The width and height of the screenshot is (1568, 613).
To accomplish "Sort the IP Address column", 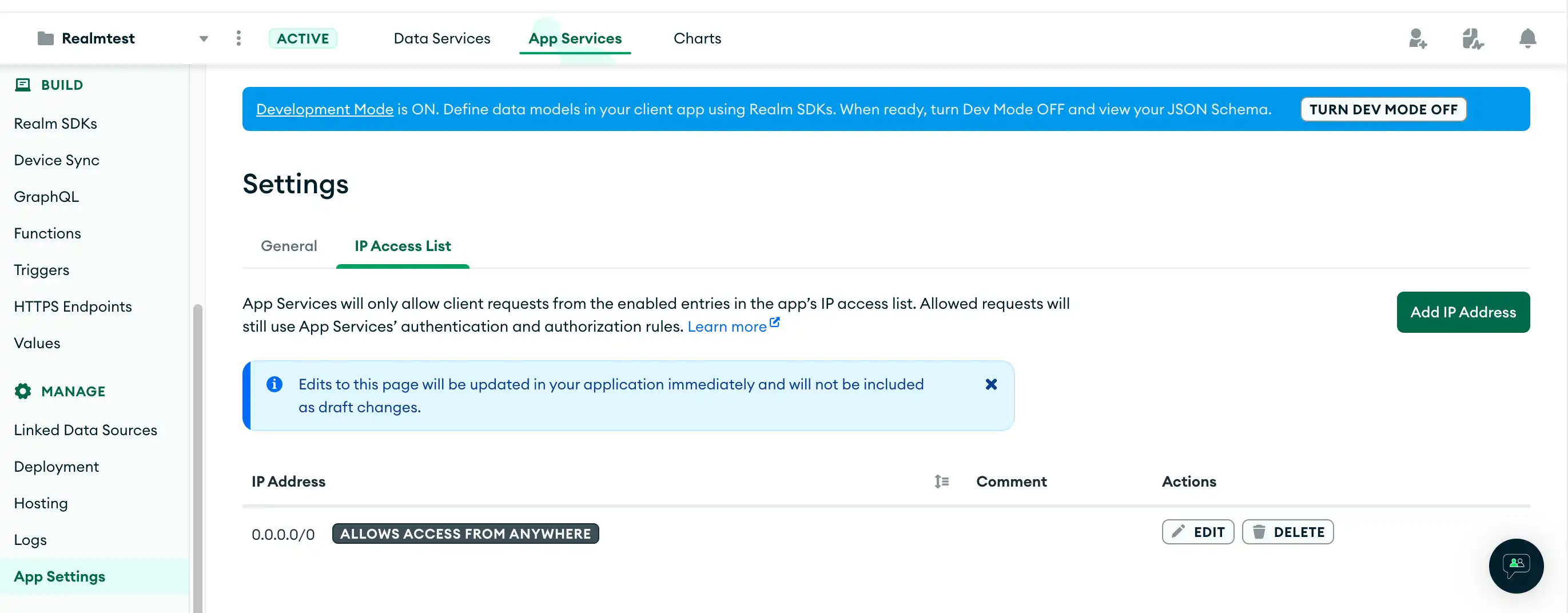I will [941, 481].
